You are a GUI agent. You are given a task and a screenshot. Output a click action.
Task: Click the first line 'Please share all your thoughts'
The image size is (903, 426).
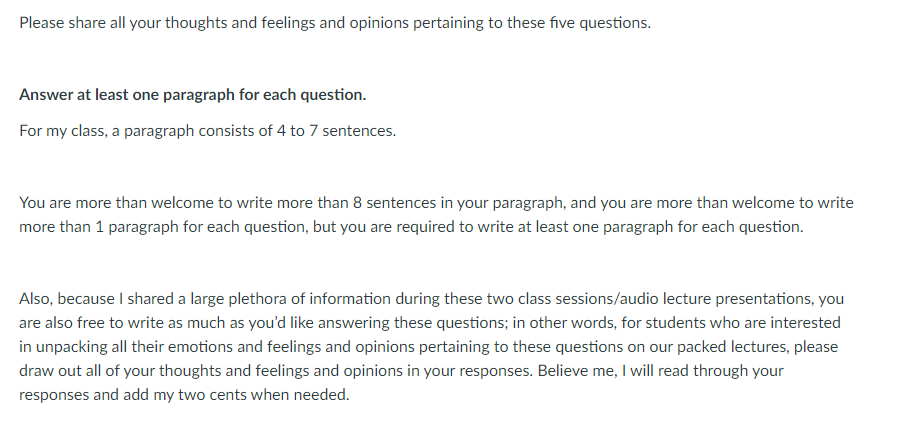pos(335,23)
